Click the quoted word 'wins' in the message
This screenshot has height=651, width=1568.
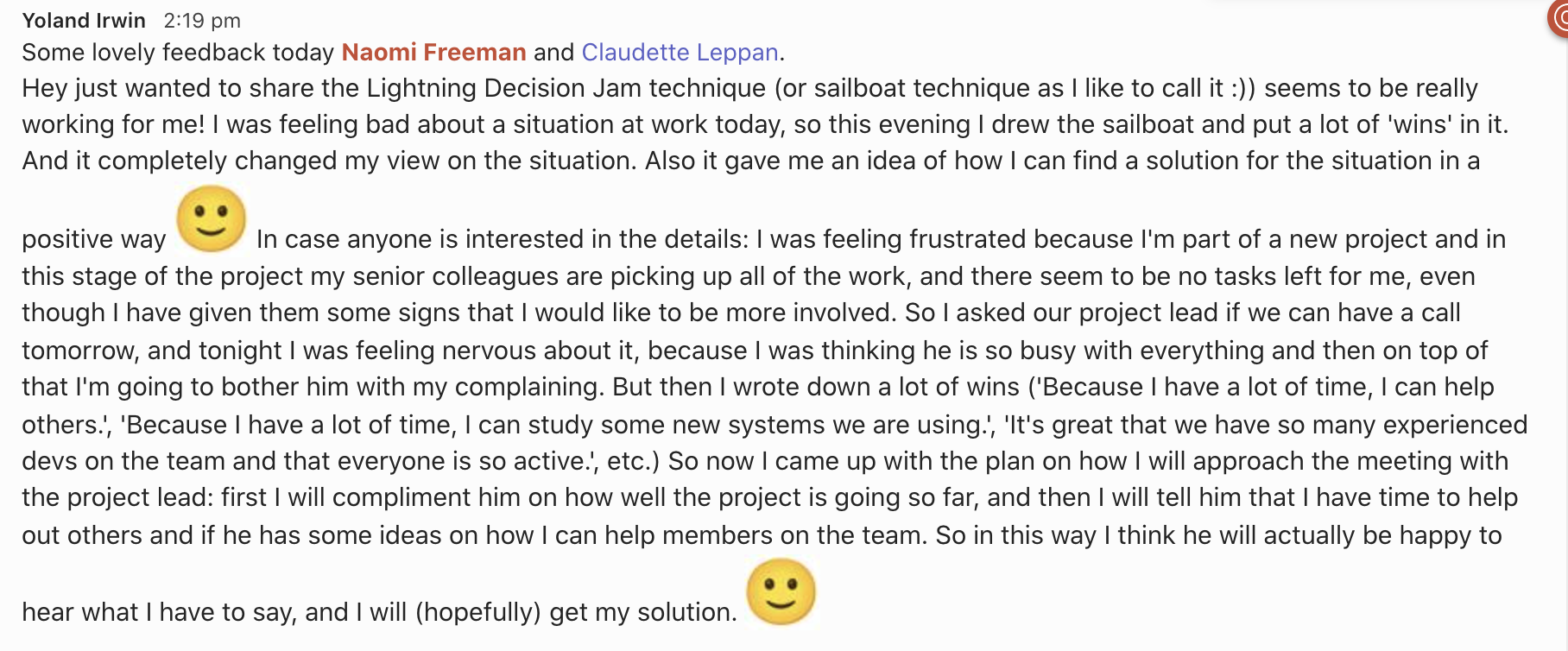click(x=1419, y=124)
